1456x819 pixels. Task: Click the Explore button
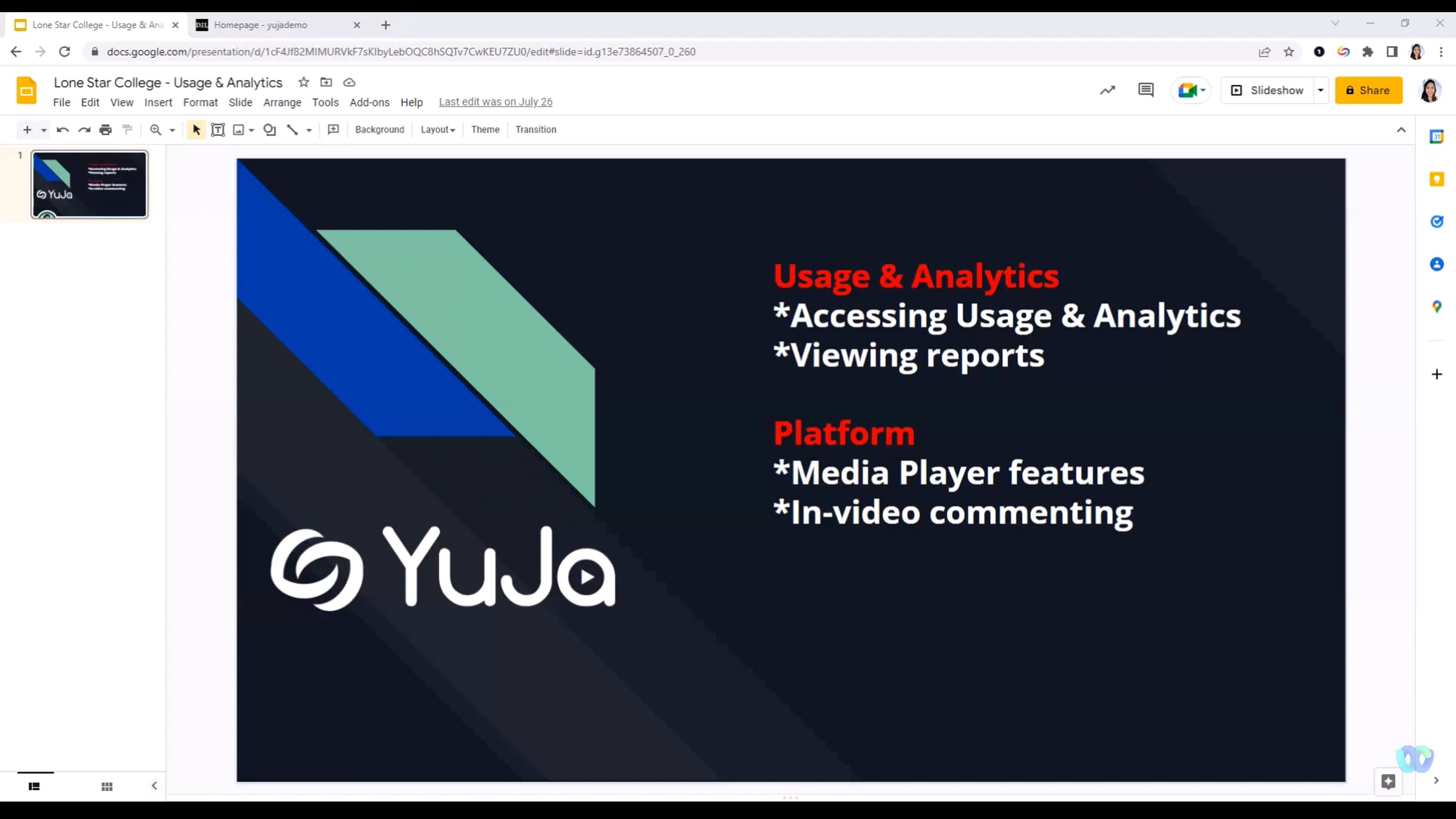point(1388,781)
